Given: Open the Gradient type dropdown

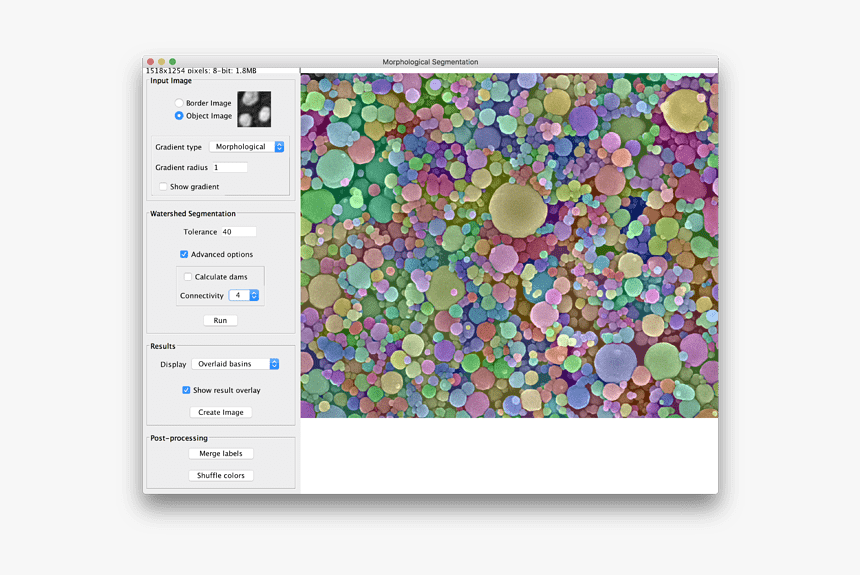Looking at the screenshot, I should click(x=248, y=147).
